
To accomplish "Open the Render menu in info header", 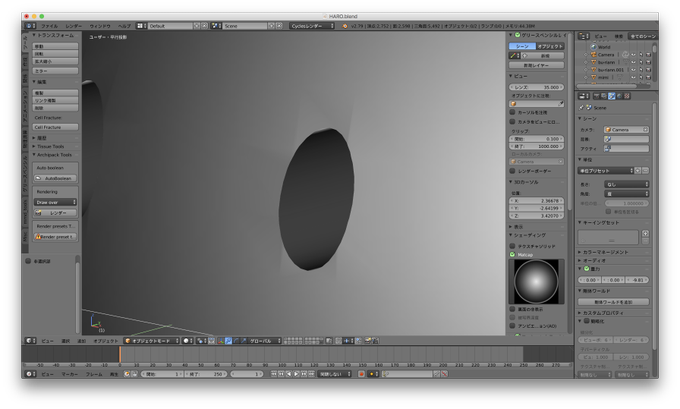I will (x=74, y=26).
